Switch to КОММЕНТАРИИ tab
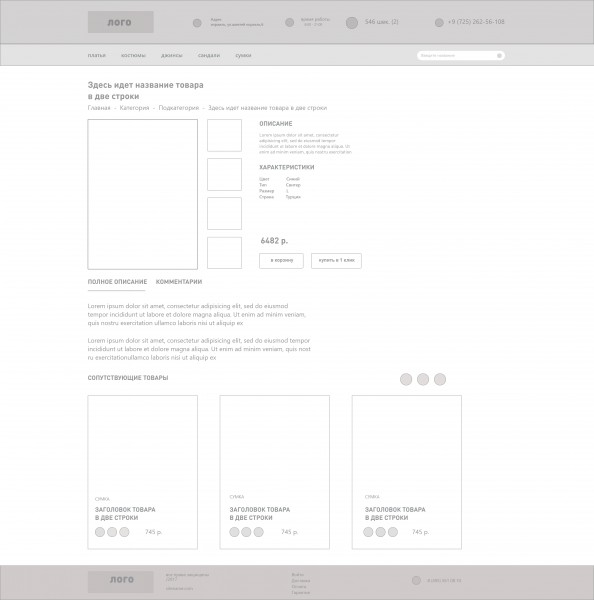 click(x=179, y=282)
